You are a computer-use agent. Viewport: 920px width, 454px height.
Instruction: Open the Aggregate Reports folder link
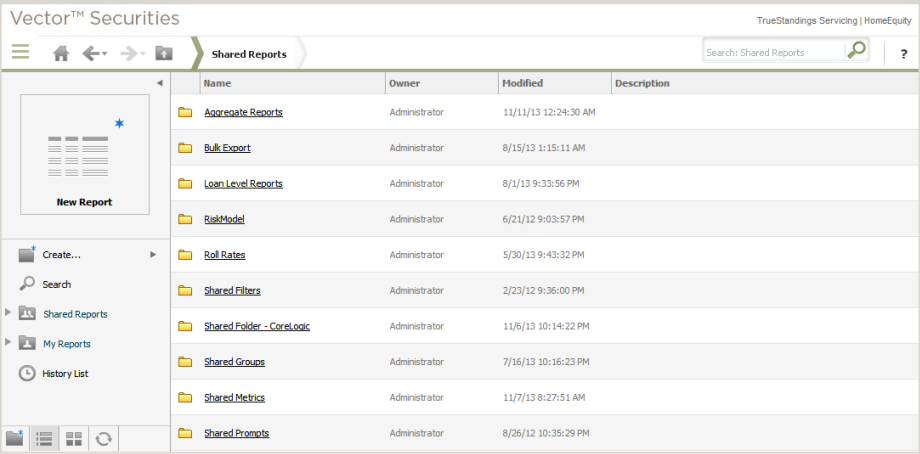tap(243, 112)
